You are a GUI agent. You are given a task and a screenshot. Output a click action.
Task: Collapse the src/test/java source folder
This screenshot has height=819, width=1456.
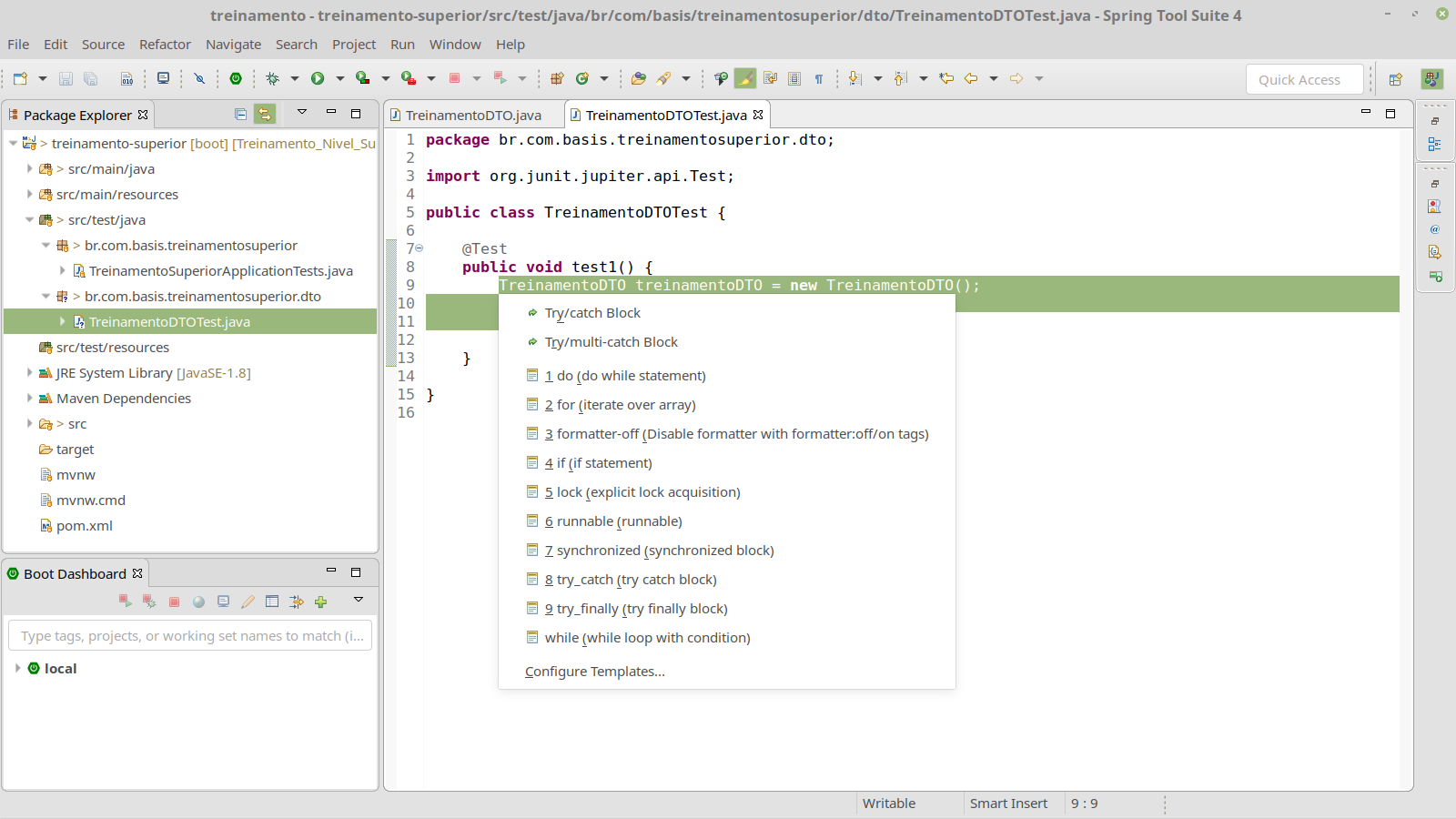29,219
